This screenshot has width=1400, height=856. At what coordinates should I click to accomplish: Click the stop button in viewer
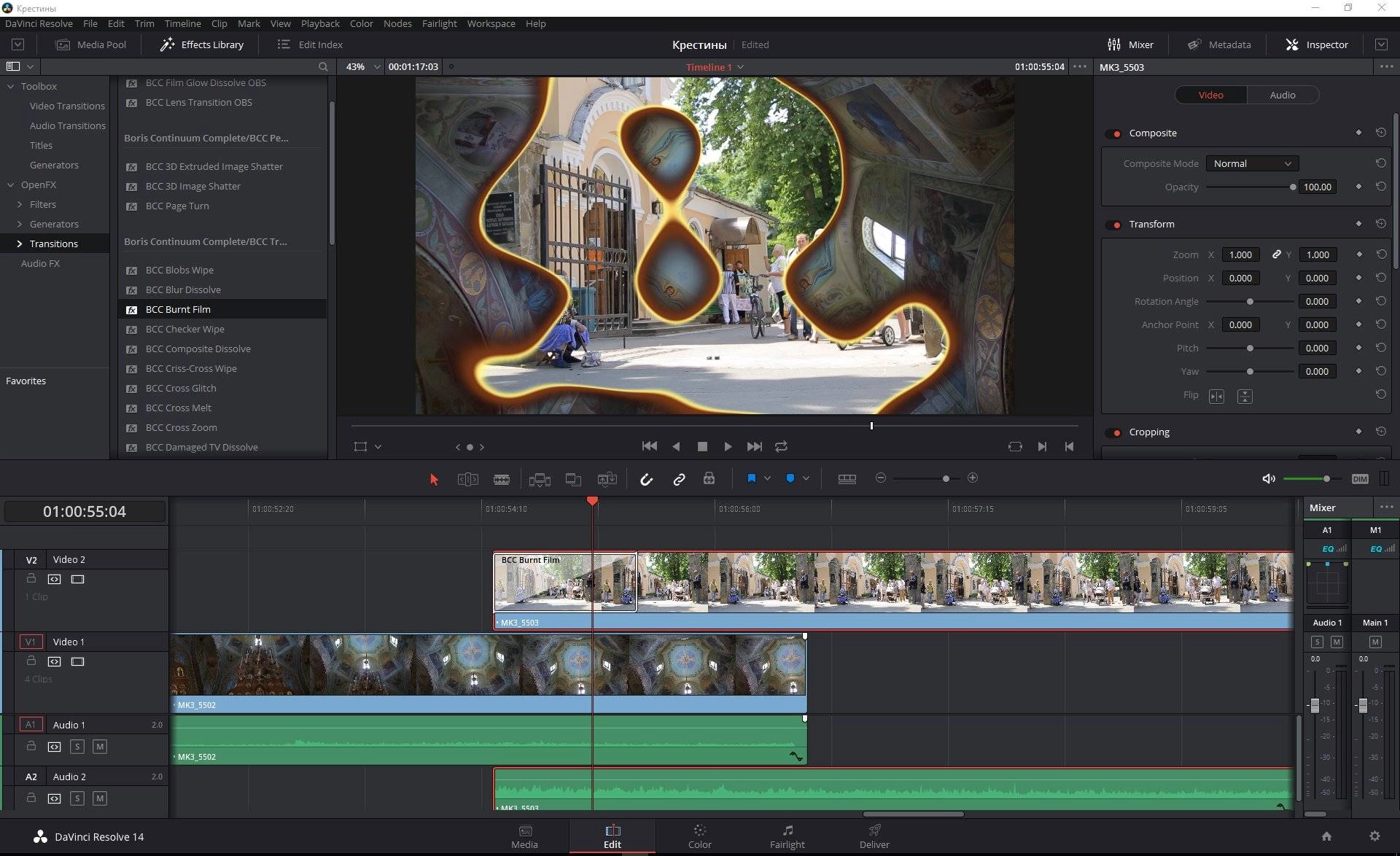point(702,446)
